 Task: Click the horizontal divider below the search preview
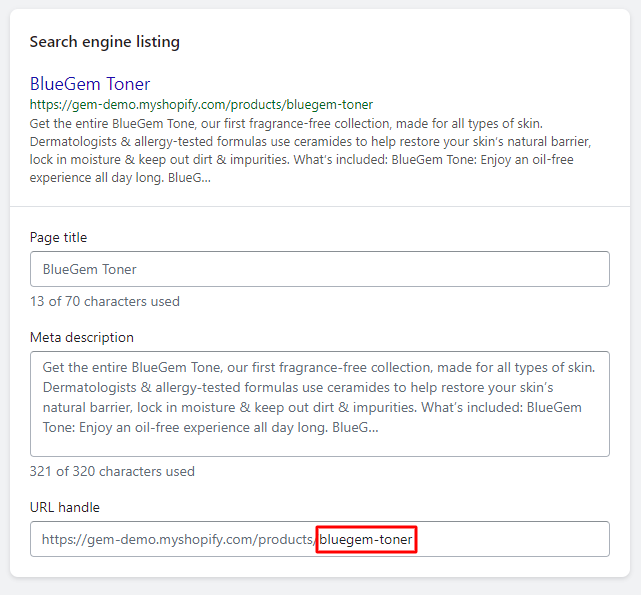[x=319, y=207]
